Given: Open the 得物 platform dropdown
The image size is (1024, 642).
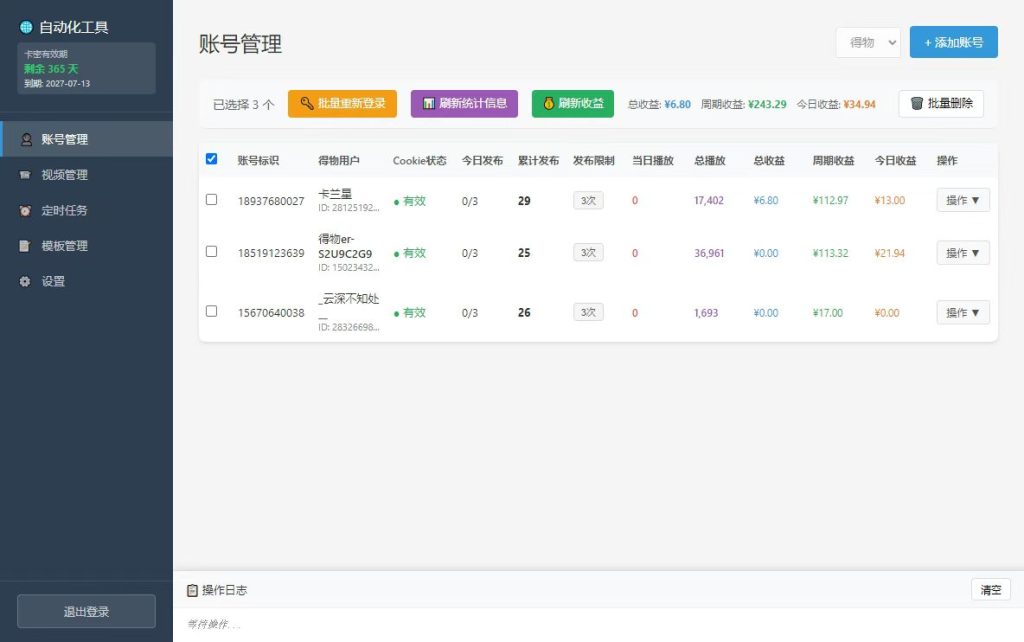Looking at the screenshot, I should tap(868, 42).
